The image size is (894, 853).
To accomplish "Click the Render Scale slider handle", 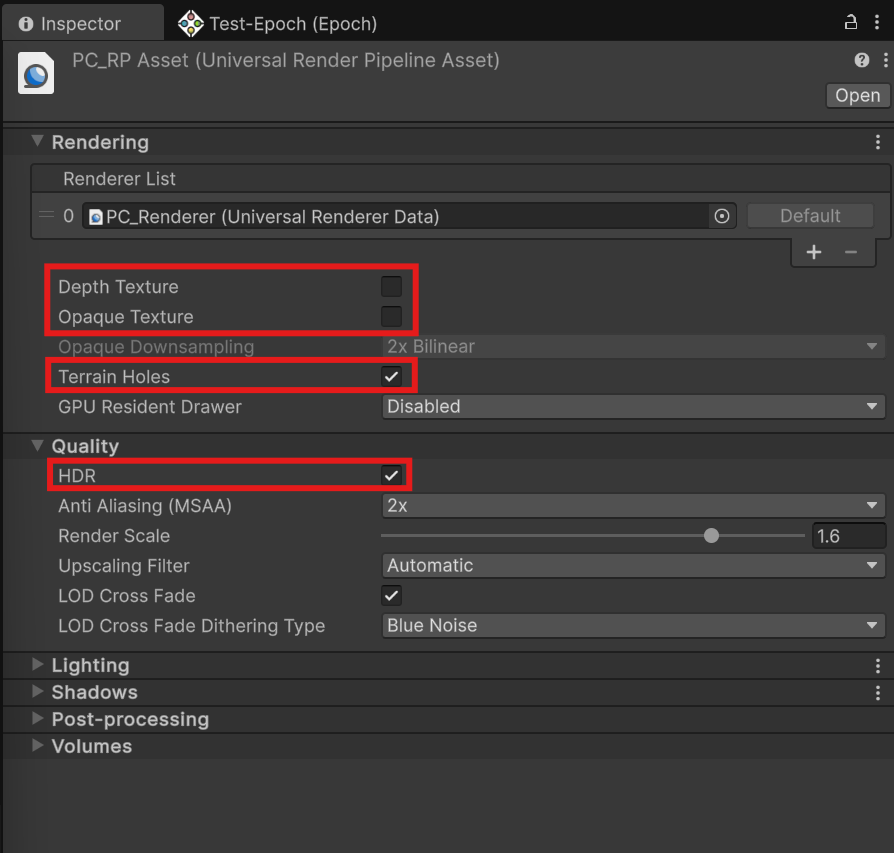I will (711, 535).
